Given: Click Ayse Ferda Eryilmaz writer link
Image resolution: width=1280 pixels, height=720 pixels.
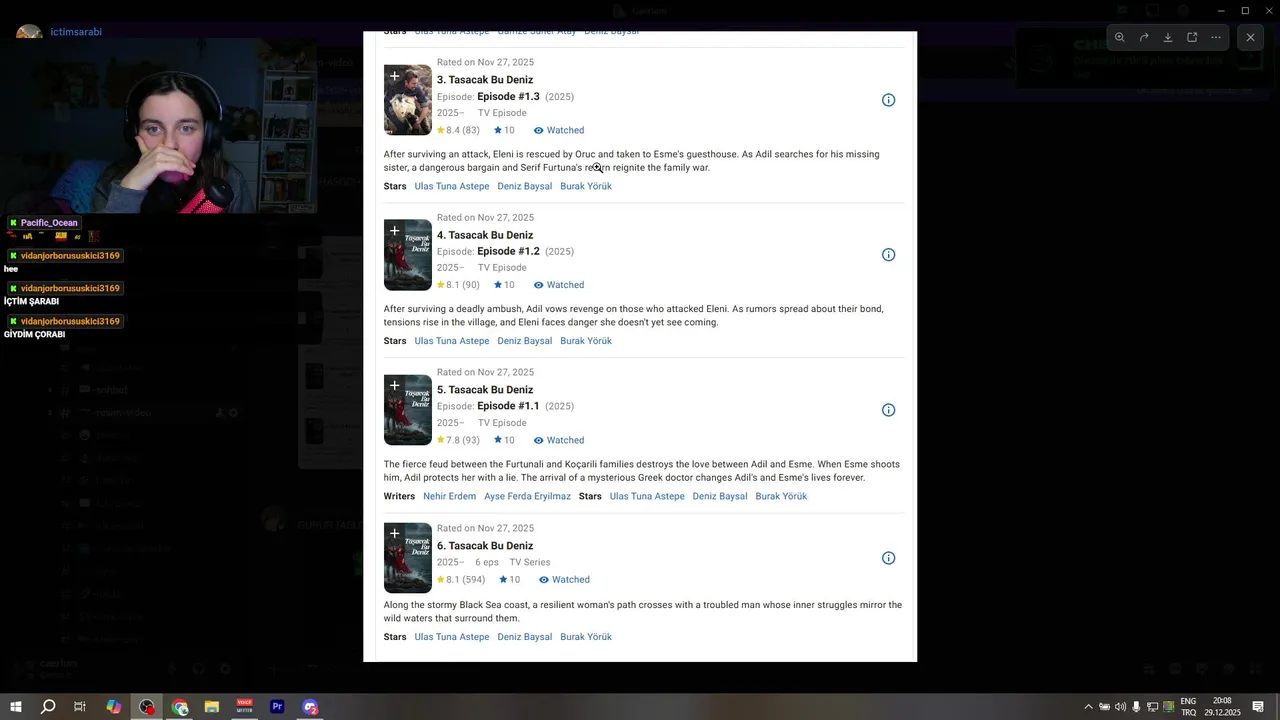Looking at the screenshot, I should pos(527,496).
